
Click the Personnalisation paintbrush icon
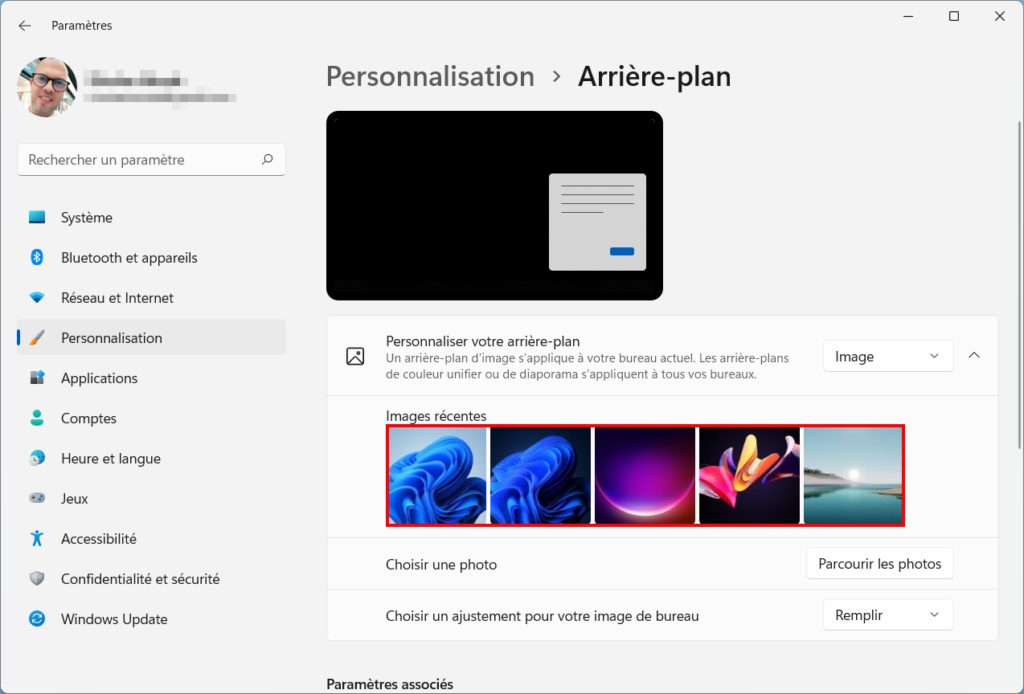click(37, 338)
